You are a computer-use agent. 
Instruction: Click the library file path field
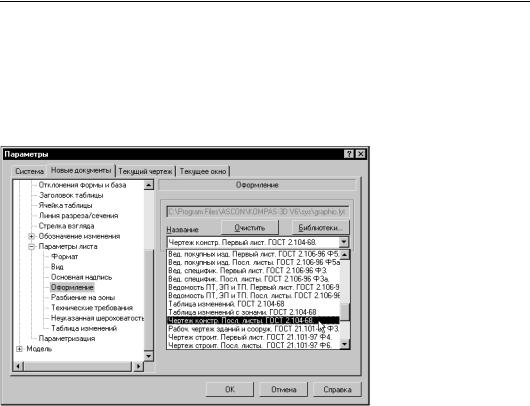(258, 212)
